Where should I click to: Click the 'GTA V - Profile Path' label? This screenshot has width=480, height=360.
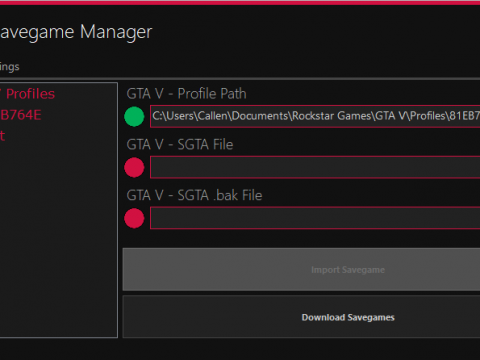pos(186,94)
